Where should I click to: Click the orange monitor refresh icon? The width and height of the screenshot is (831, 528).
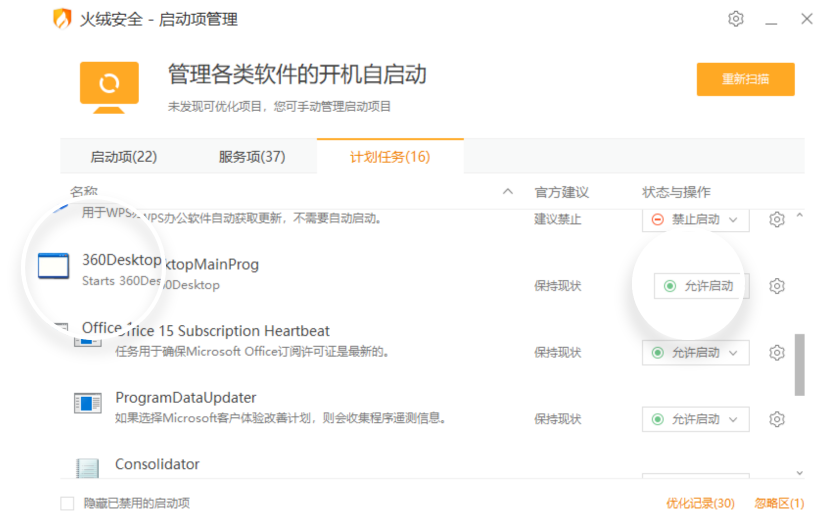(x=109, y=87)
